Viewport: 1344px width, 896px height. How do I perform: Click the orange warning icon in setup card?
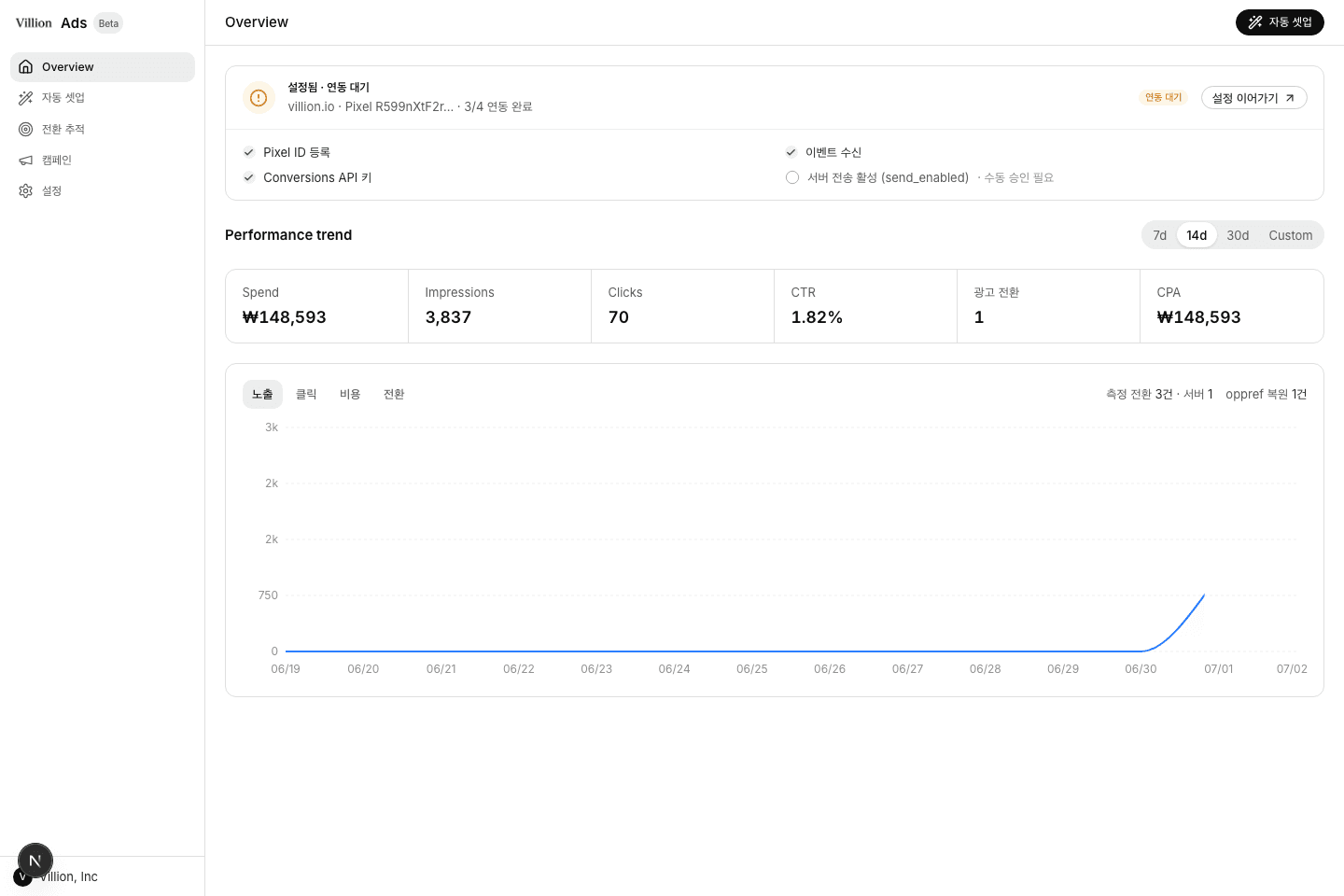[259, 98]
